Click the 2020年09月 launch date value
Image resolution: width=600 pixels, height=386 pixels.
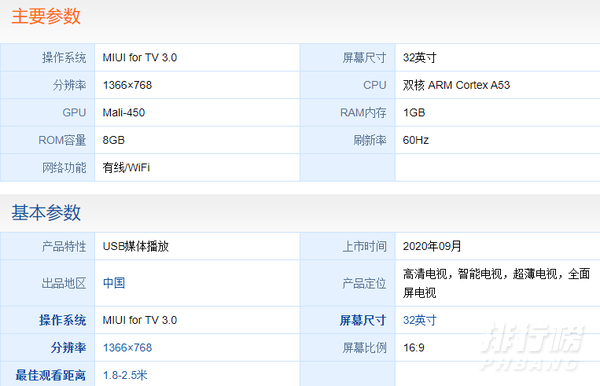(x=432, y=246)
